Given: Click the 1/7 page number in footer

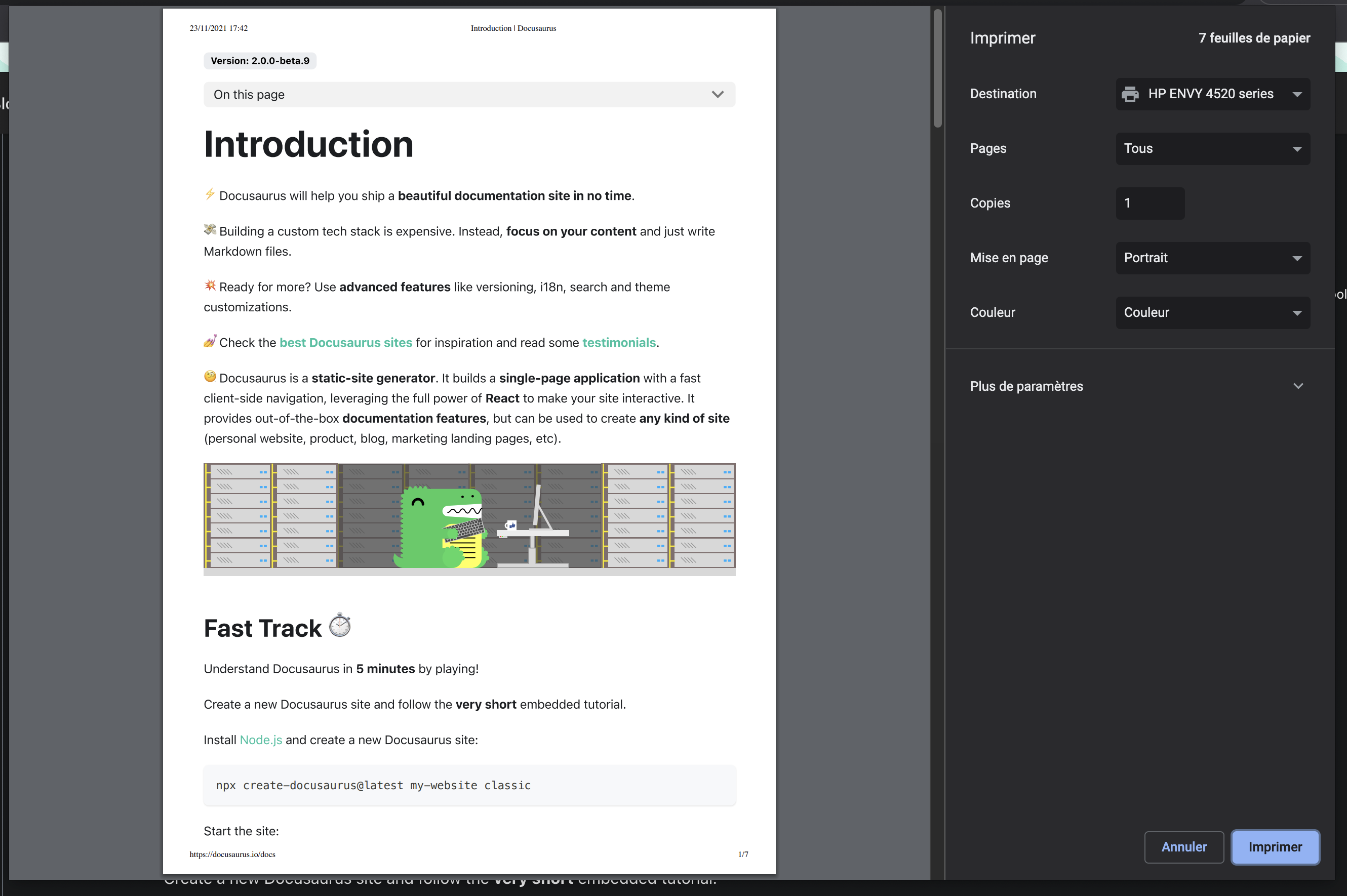Looking at the screenshot, I should point(743,854).
